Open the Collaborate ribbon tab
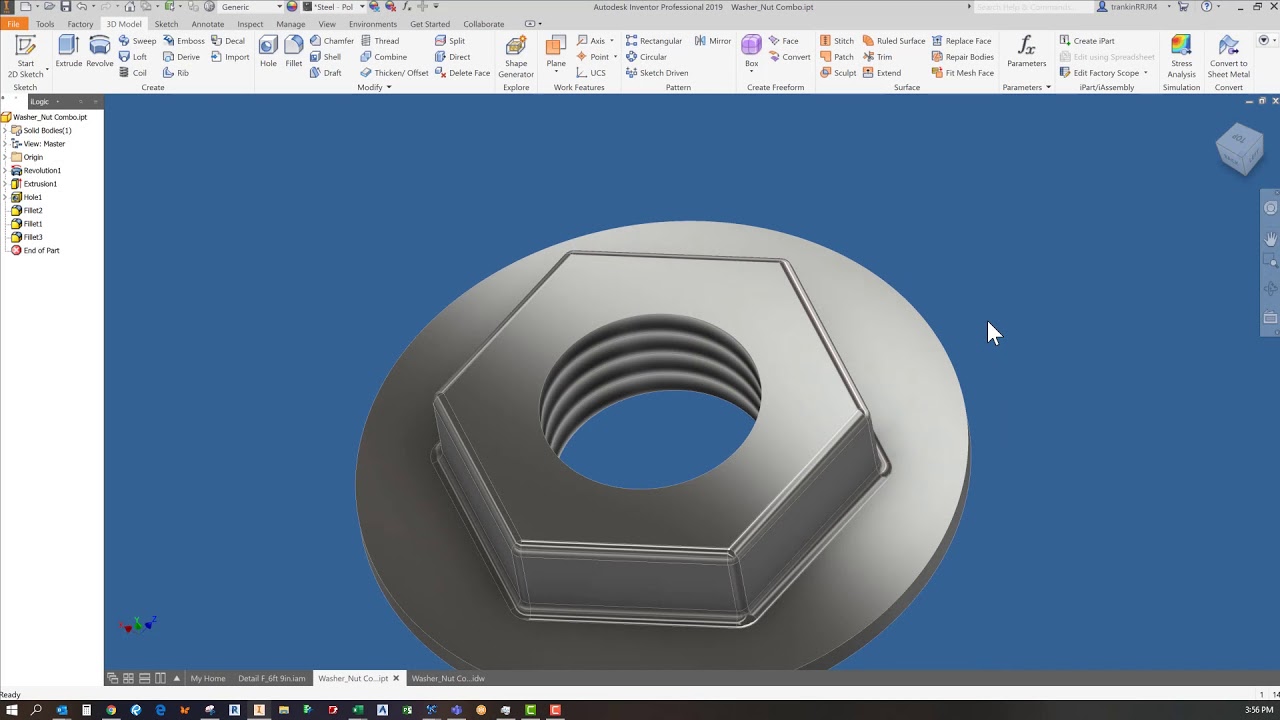The image size is (1280, 720). click(484, 24)
